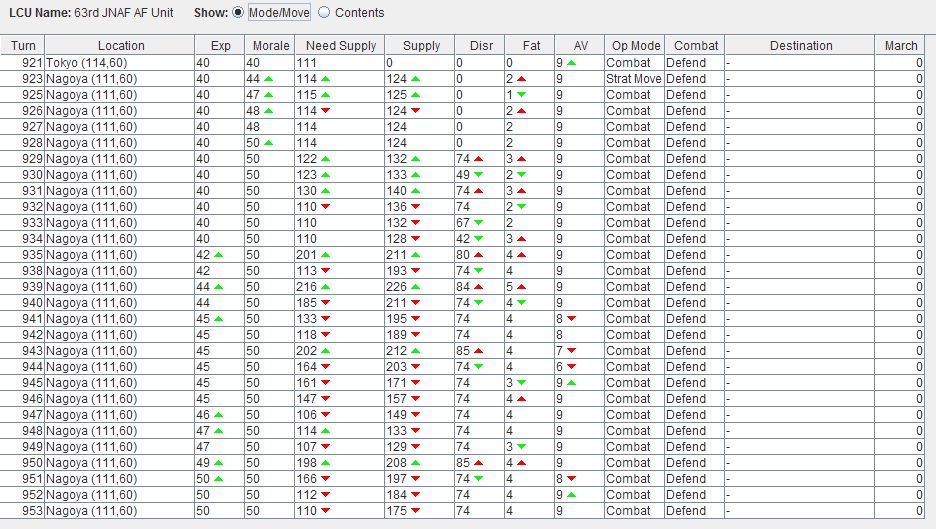This screenshot has height=529, width=936.
Task: Click the green down arrow beside Fat in turn 940
Action: point(521,303)
